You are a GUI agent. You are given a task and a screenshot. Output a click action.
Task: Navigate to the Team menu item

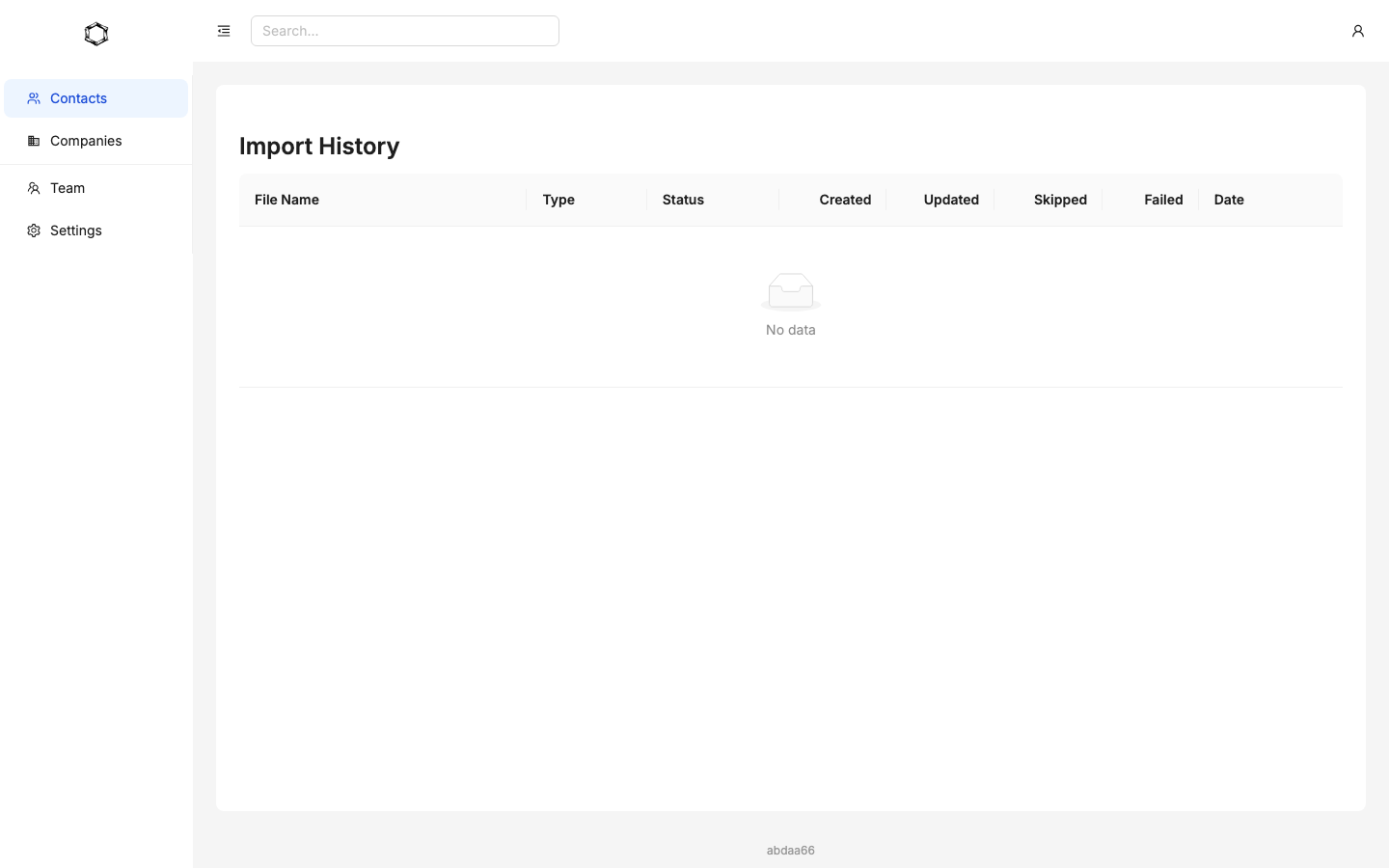pos(95,188)
